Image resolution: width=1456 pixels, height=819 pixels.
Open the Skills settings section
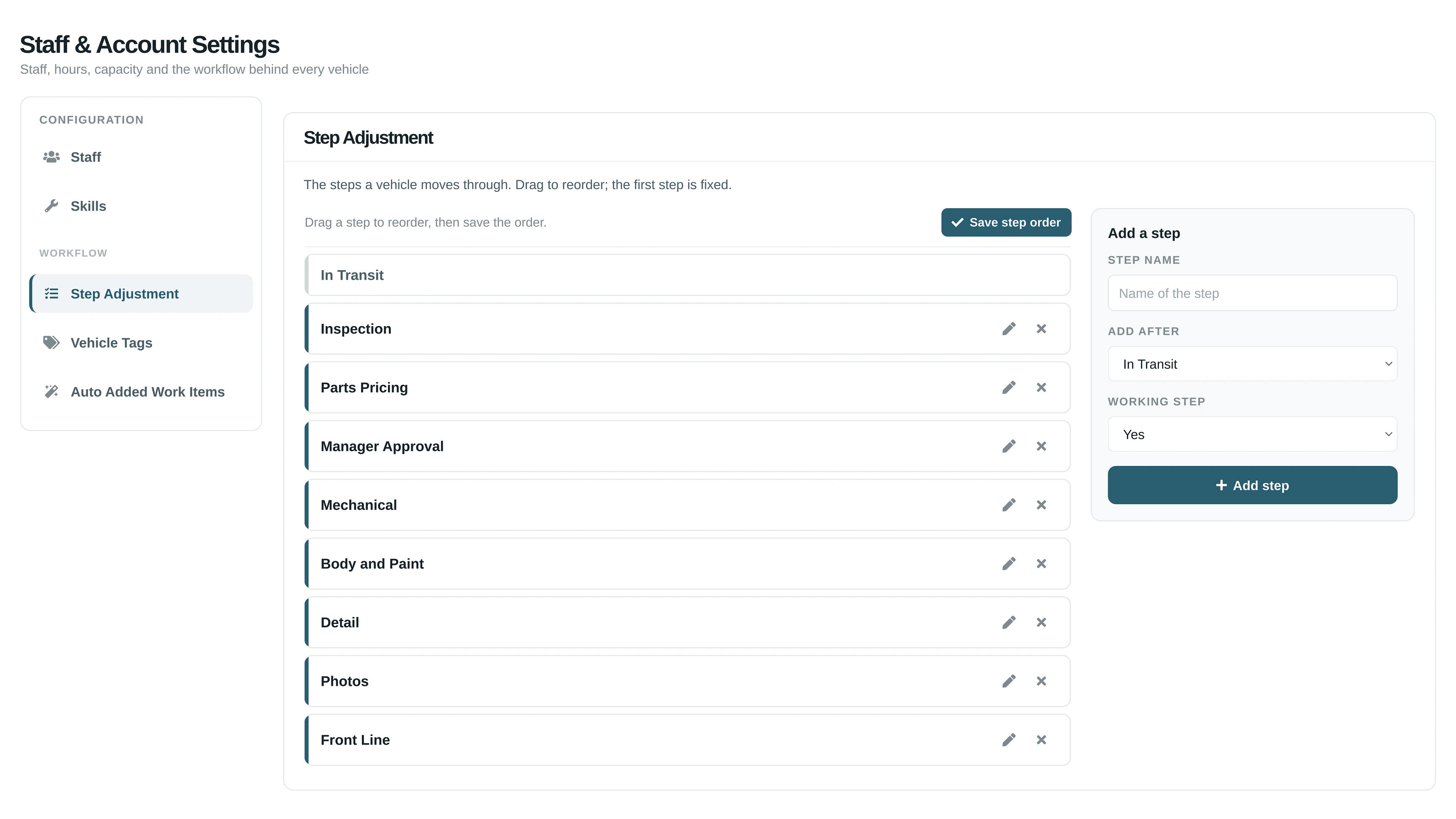click(x=141, y=206)
